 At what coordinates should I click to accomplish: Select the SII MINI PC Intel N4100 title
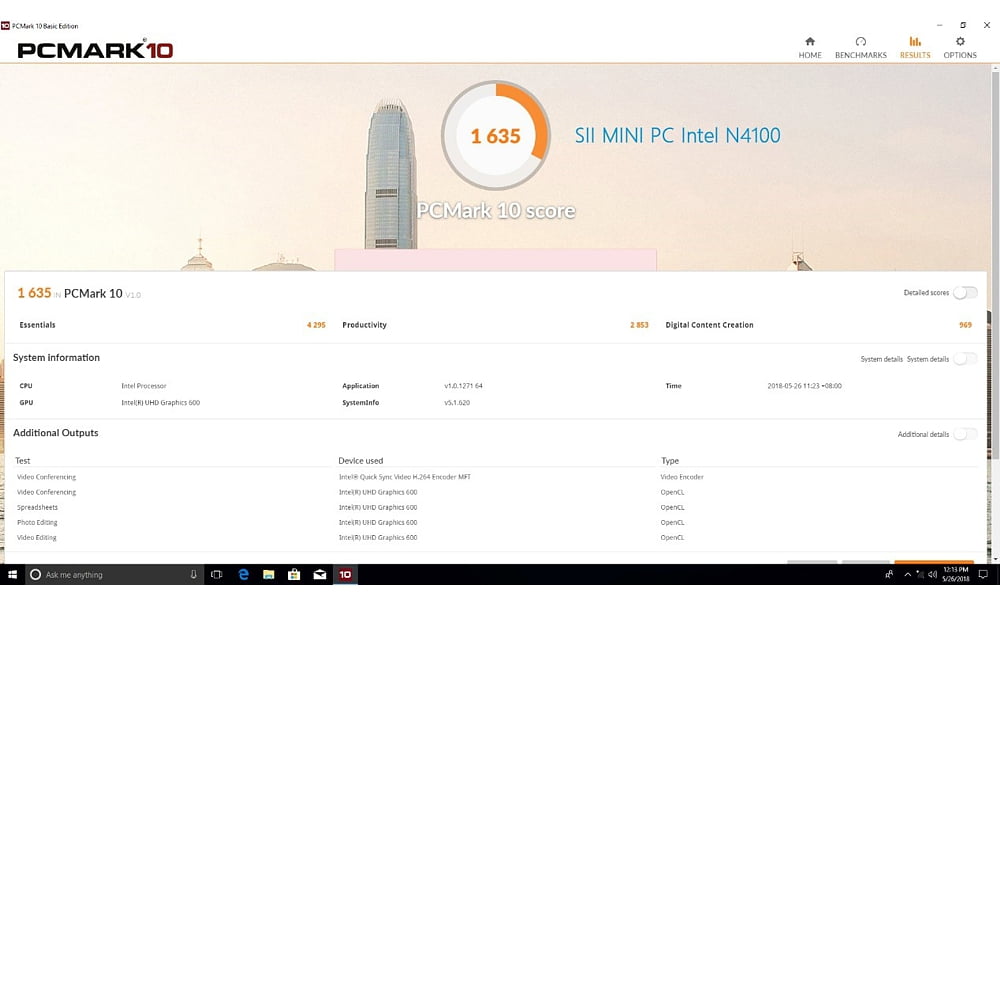click(677, 135)
